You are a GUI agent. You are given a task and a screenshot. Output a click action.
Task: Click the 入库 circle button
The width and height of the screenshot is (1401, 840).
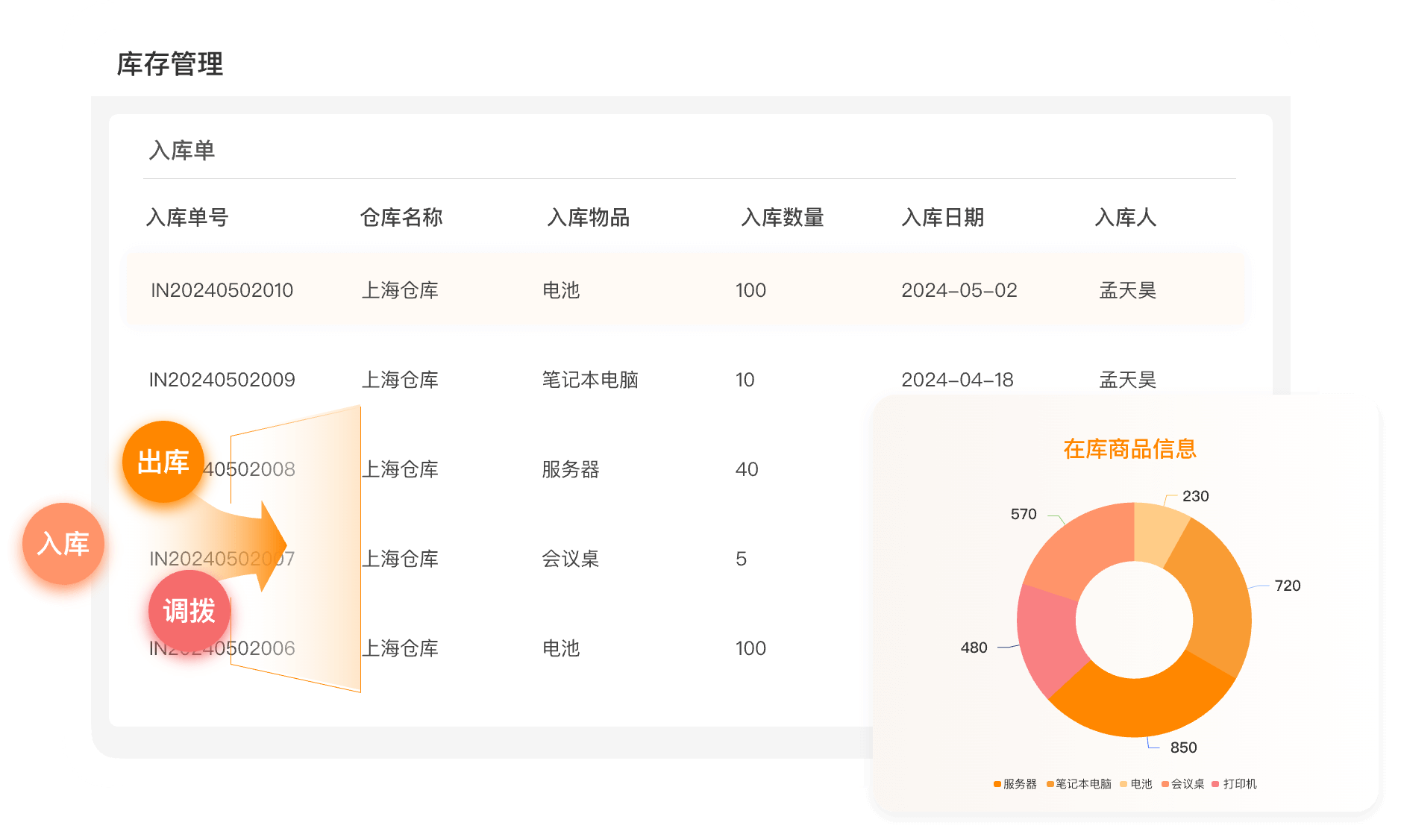point(61,545)
